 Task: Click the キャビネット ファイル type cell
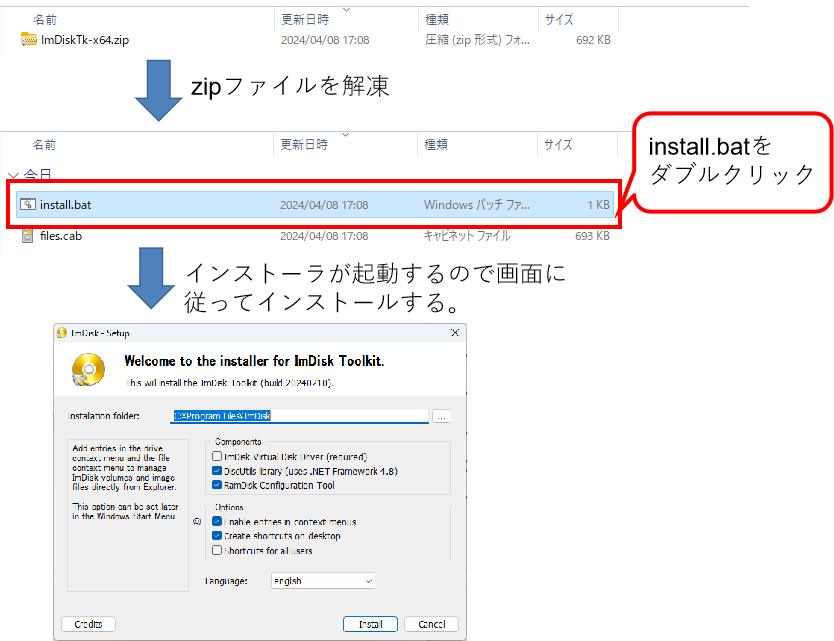point(467,236)
